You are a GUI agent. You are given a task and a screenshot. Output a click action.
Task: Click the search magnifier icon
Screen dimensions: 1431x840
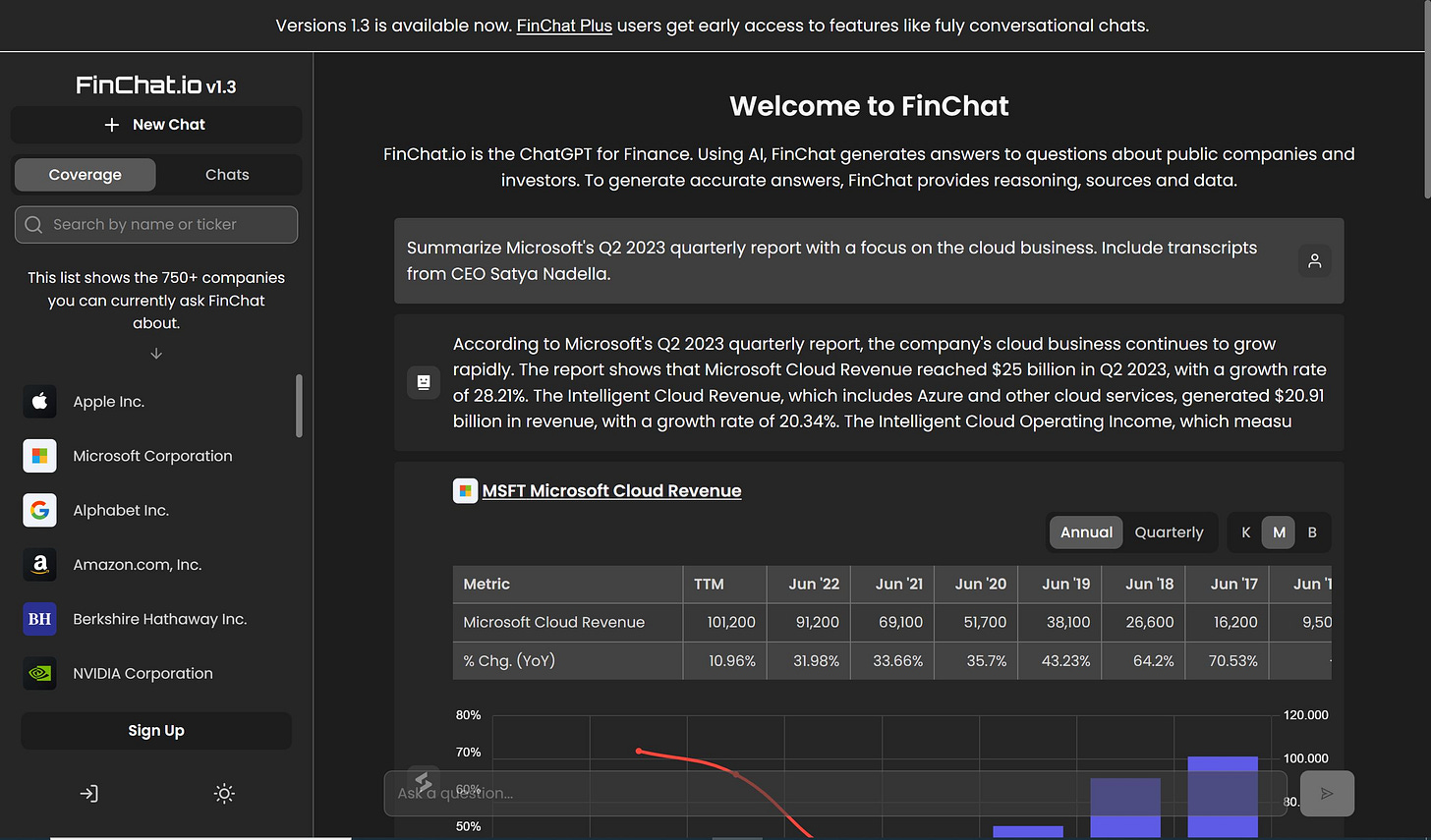pyautogui.click(x=33, y=224)
